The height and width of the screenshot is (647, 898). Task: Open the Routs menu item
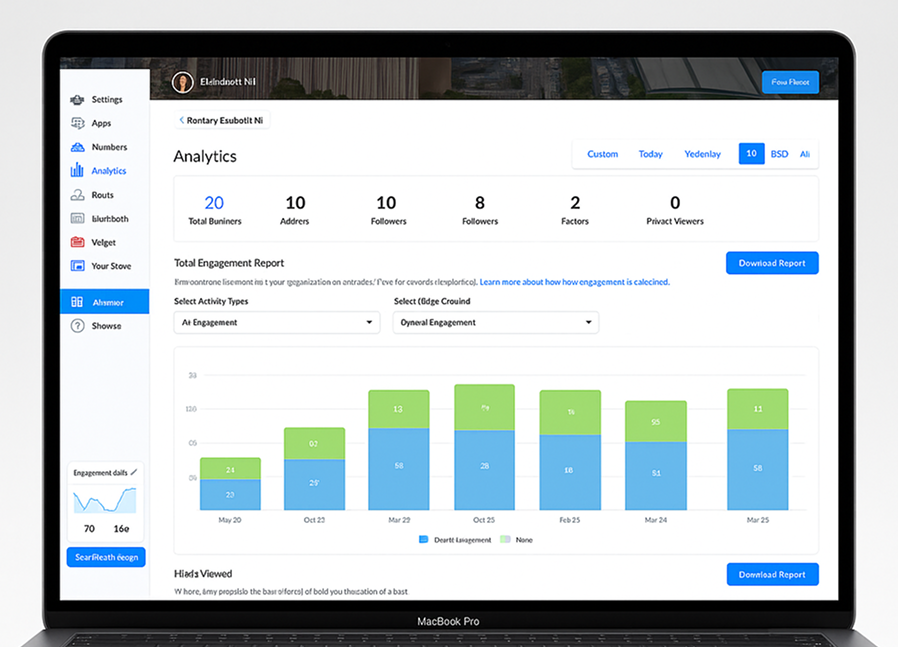[x=103, y=195]
